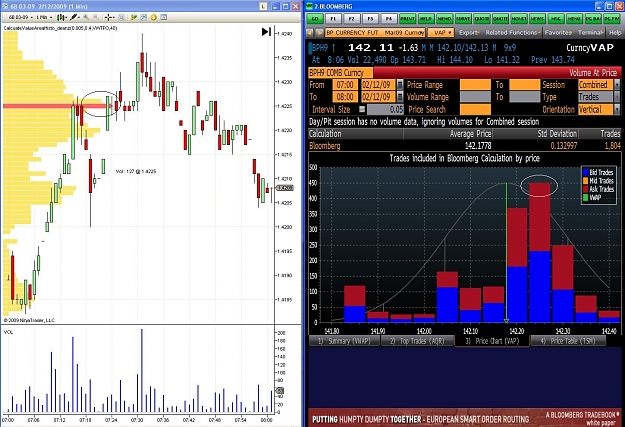625x427 pixels.
Task: Click green MENU key
Action: click(x=574, y=18)
